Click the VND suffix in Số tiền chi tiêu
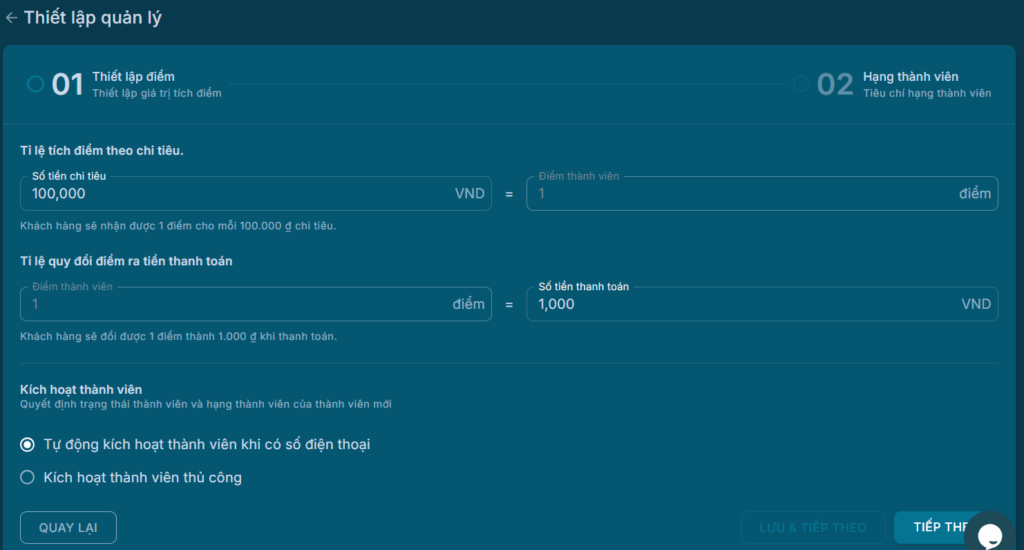This screenshot has height=550, width=1024. [x=469, y=194]
